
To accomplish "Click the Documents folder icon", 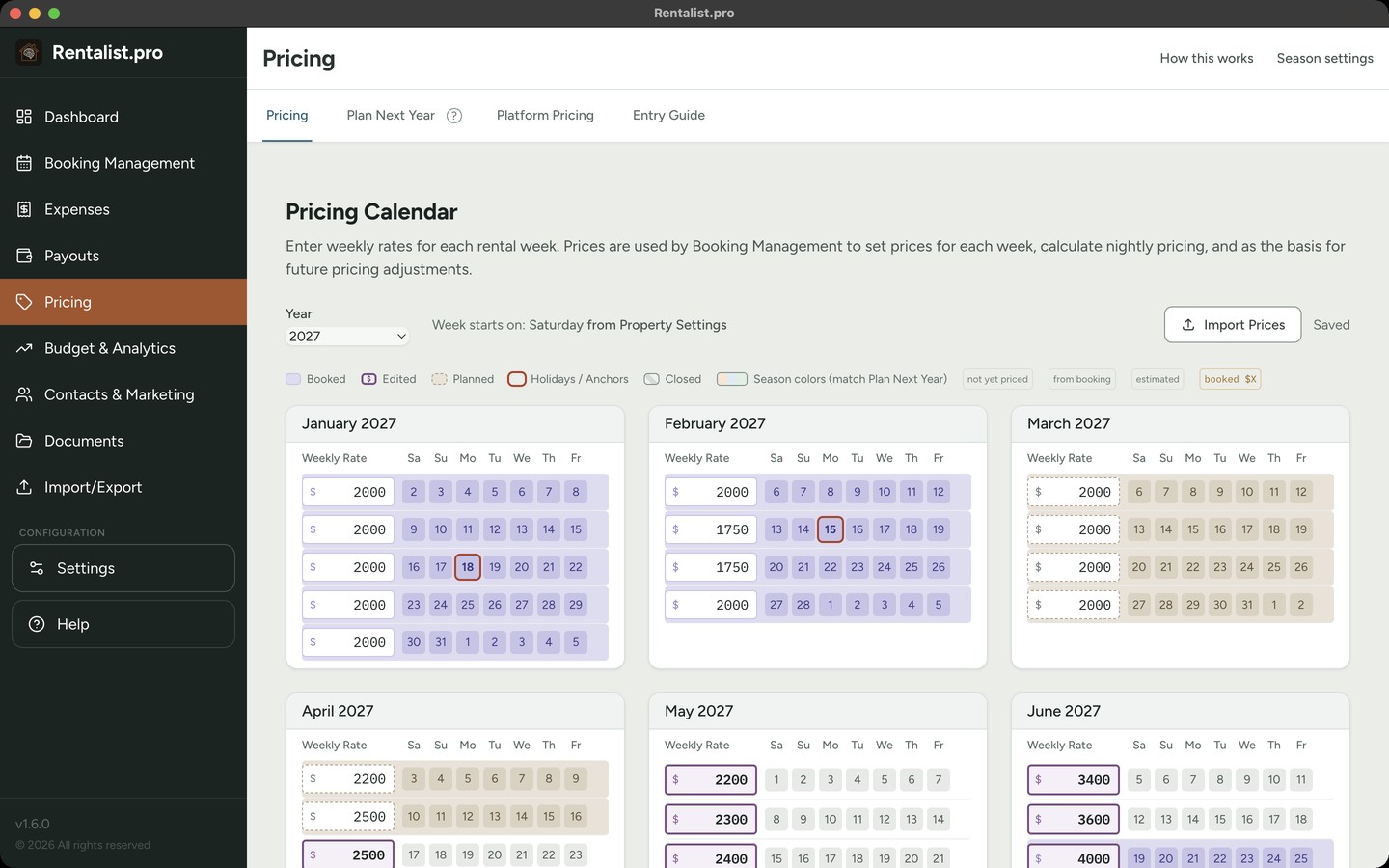I will click(24, 441).
